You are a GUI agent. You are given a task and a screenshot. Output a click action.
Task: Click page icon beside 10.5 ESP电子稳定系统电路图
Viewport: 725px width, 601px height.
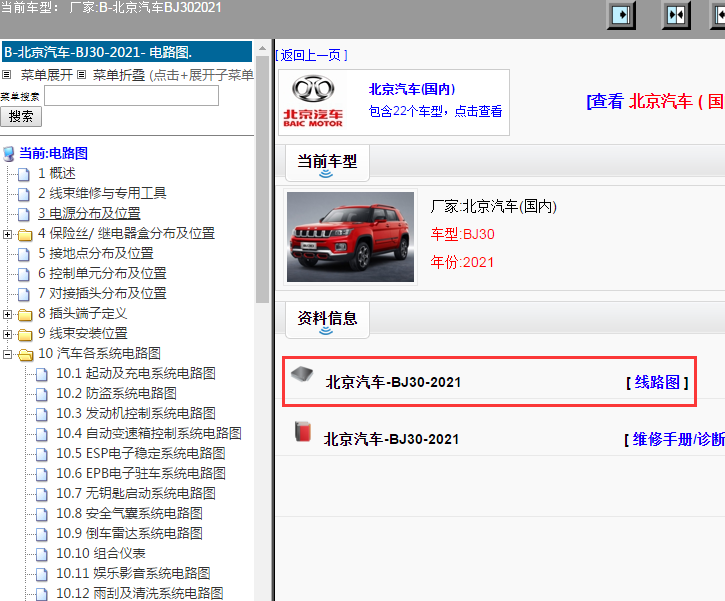pyautogui.click(x=42, y=454)
